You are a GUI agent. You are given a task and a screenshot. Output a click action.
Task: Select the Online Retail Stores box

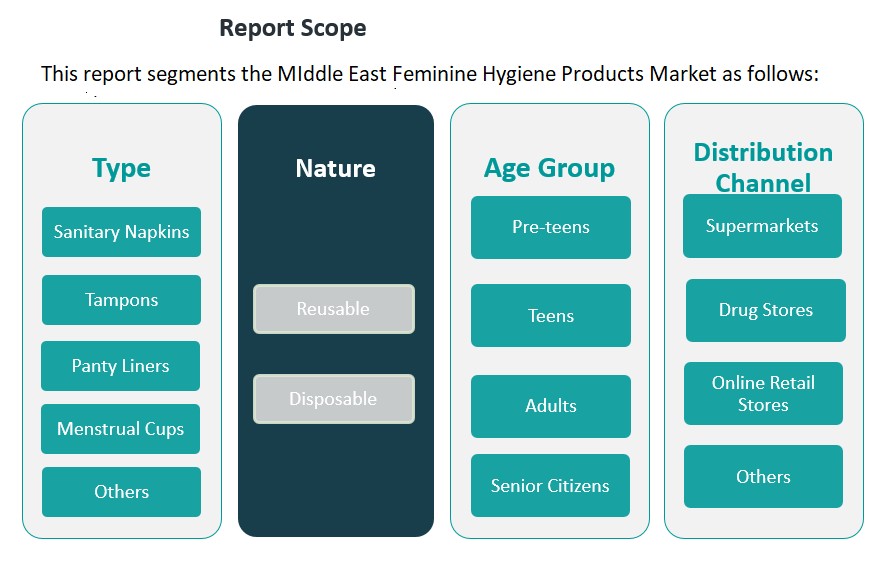pyautogui.click(x=763, y=393)
